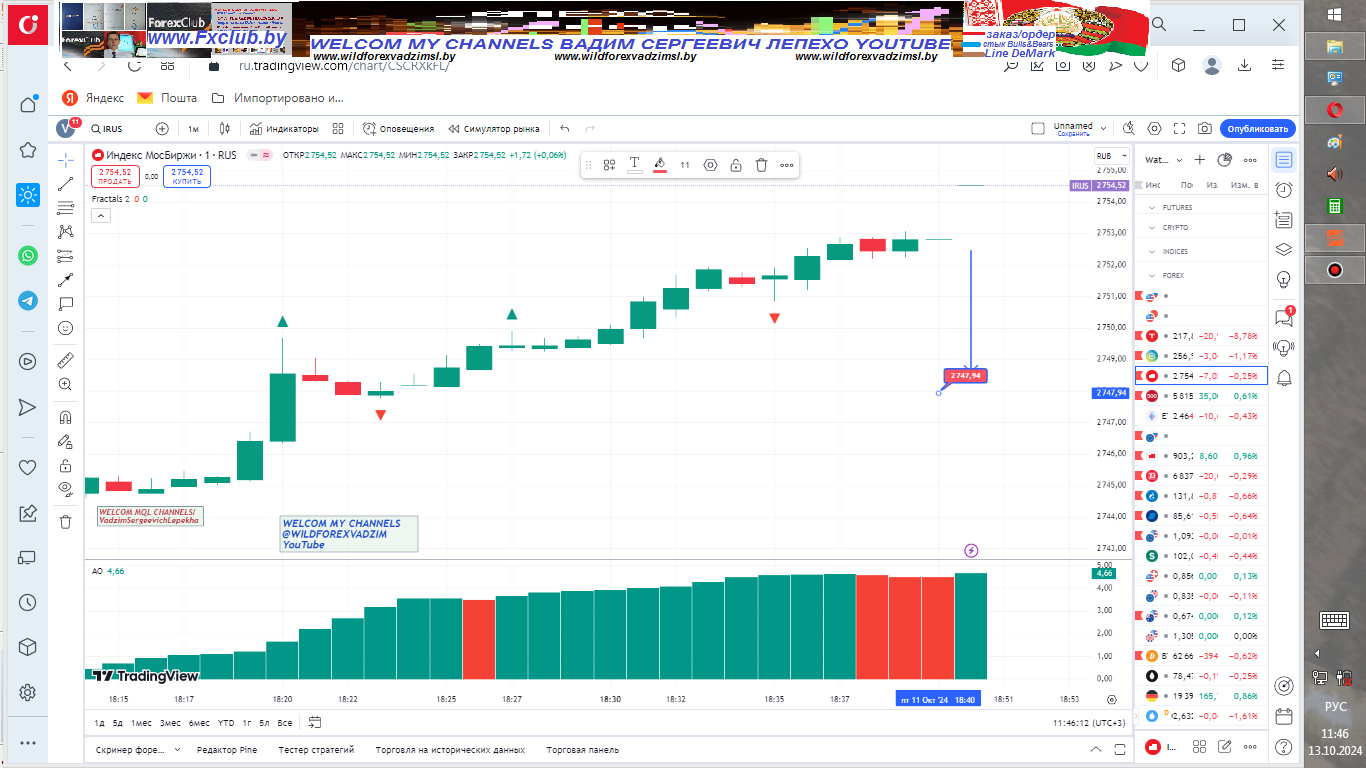Screen dimensions: 1366x768
Task: Add a symbol to compare
Action: pos(162,129)
